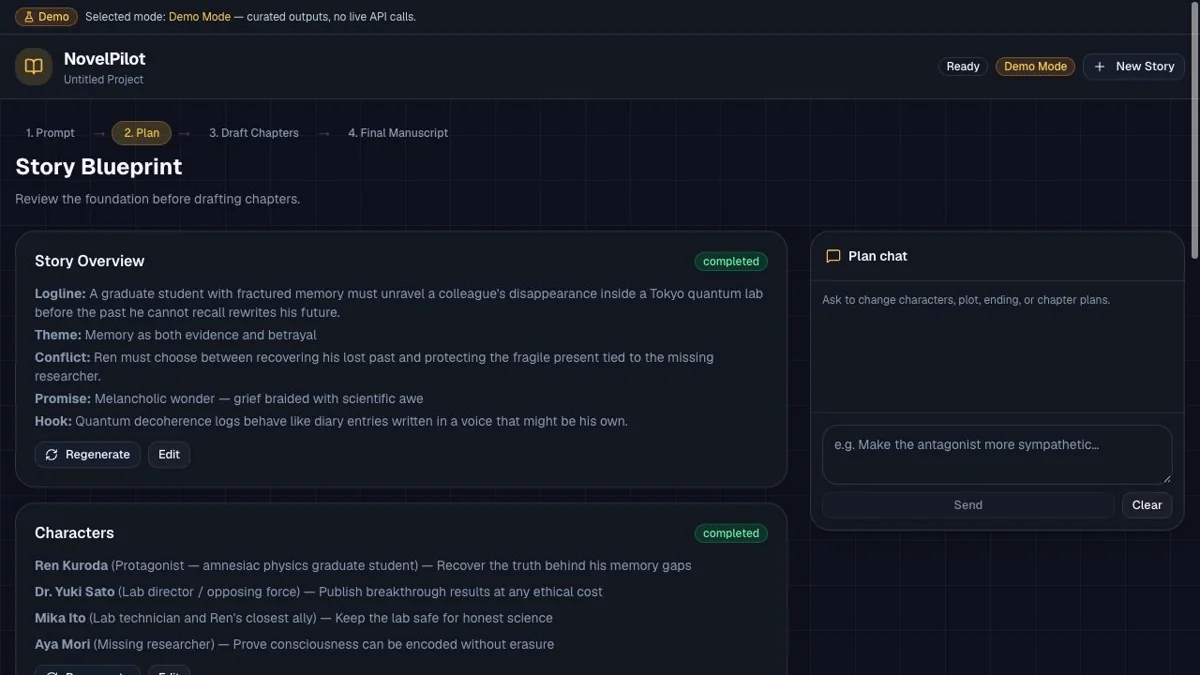Viewport: 1200px width, 675px height.
Task: Go to the 1. Prompt step
Action: point(50,133)
